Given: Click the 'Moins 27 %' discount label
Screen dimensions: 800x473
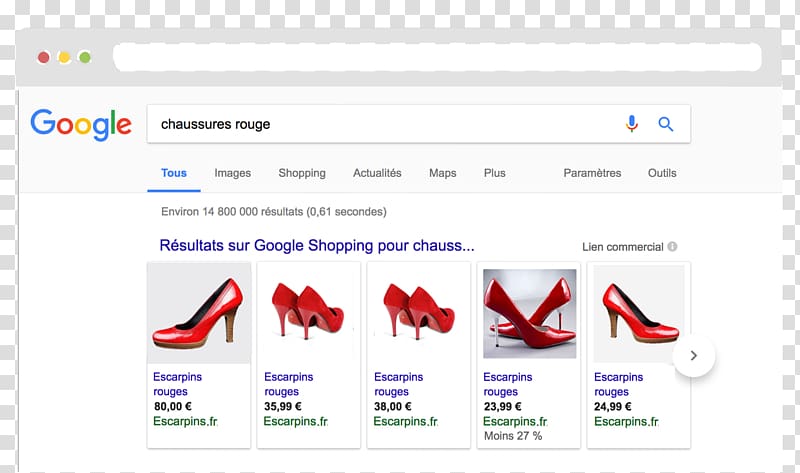Looking at the screenshot, I should (513, 436).
